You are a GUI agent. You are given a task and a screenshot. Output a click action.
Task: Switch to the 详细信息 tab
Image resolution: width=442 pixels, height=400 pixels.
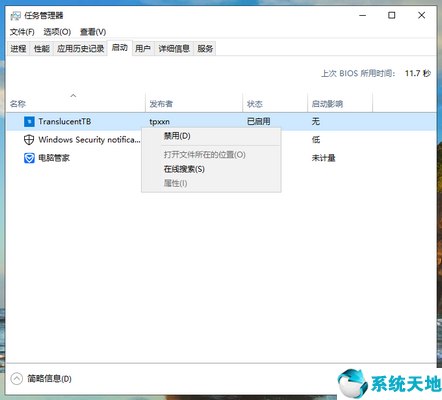click(174, 49)
